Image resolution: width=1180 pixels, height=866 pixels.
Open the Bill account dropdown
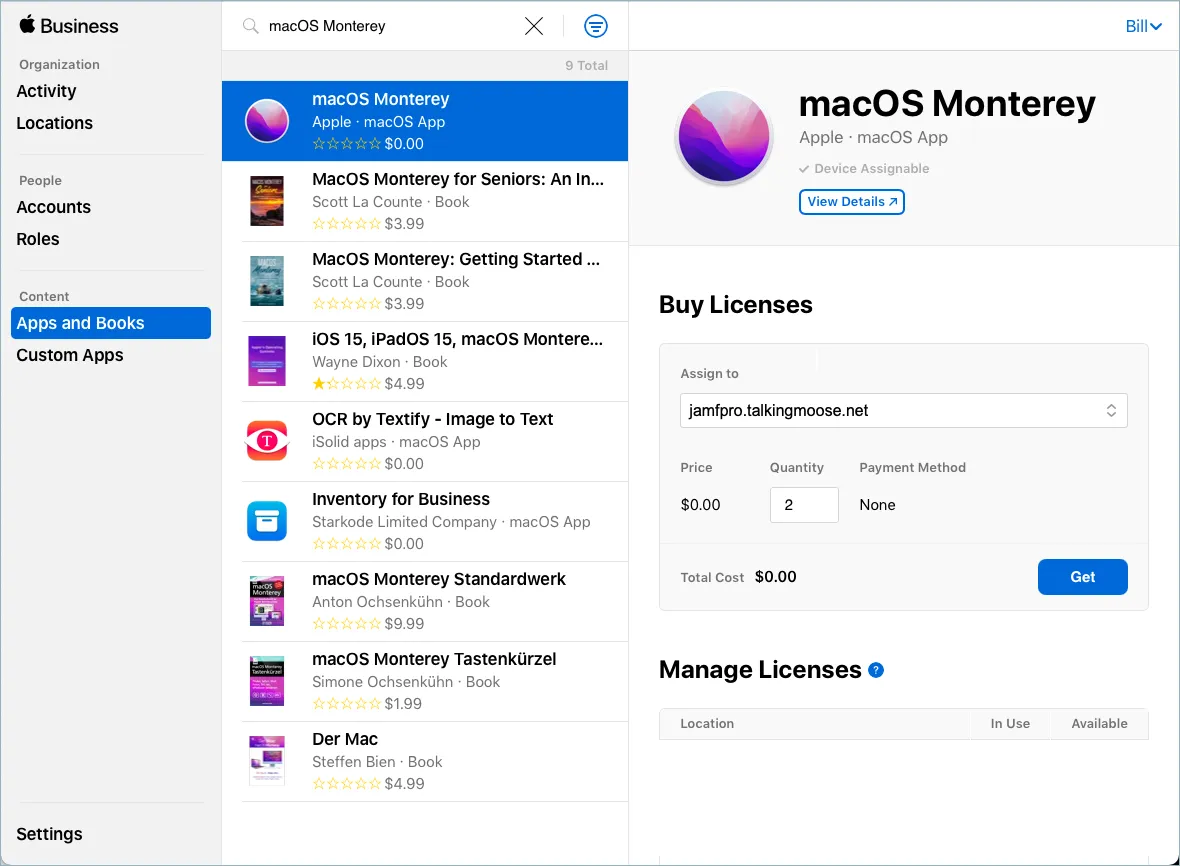tap(1143, 26)
